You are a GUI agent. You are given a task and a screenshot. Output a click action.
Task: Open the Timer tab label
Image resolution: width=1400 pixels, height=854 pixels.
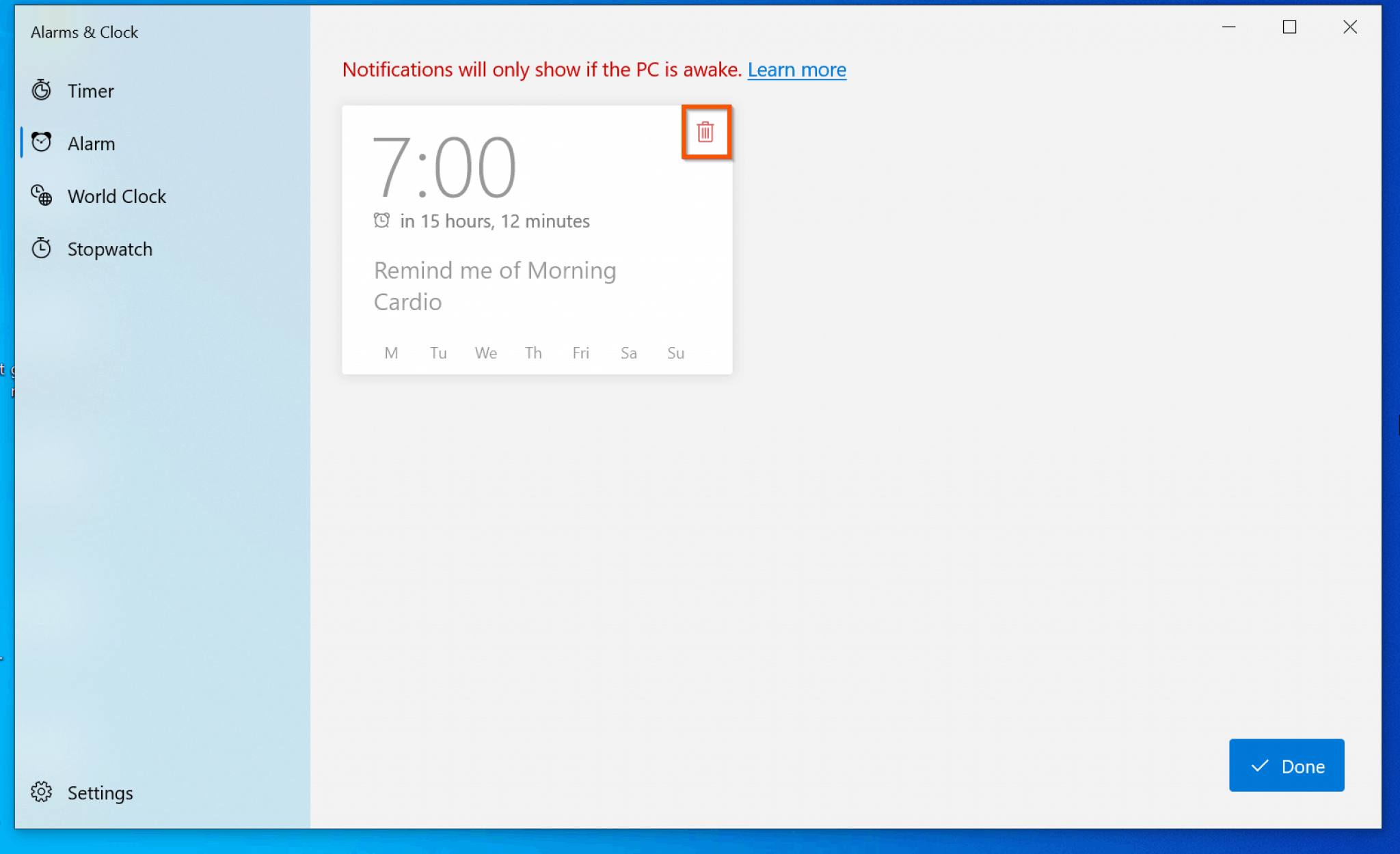(91, 91)
